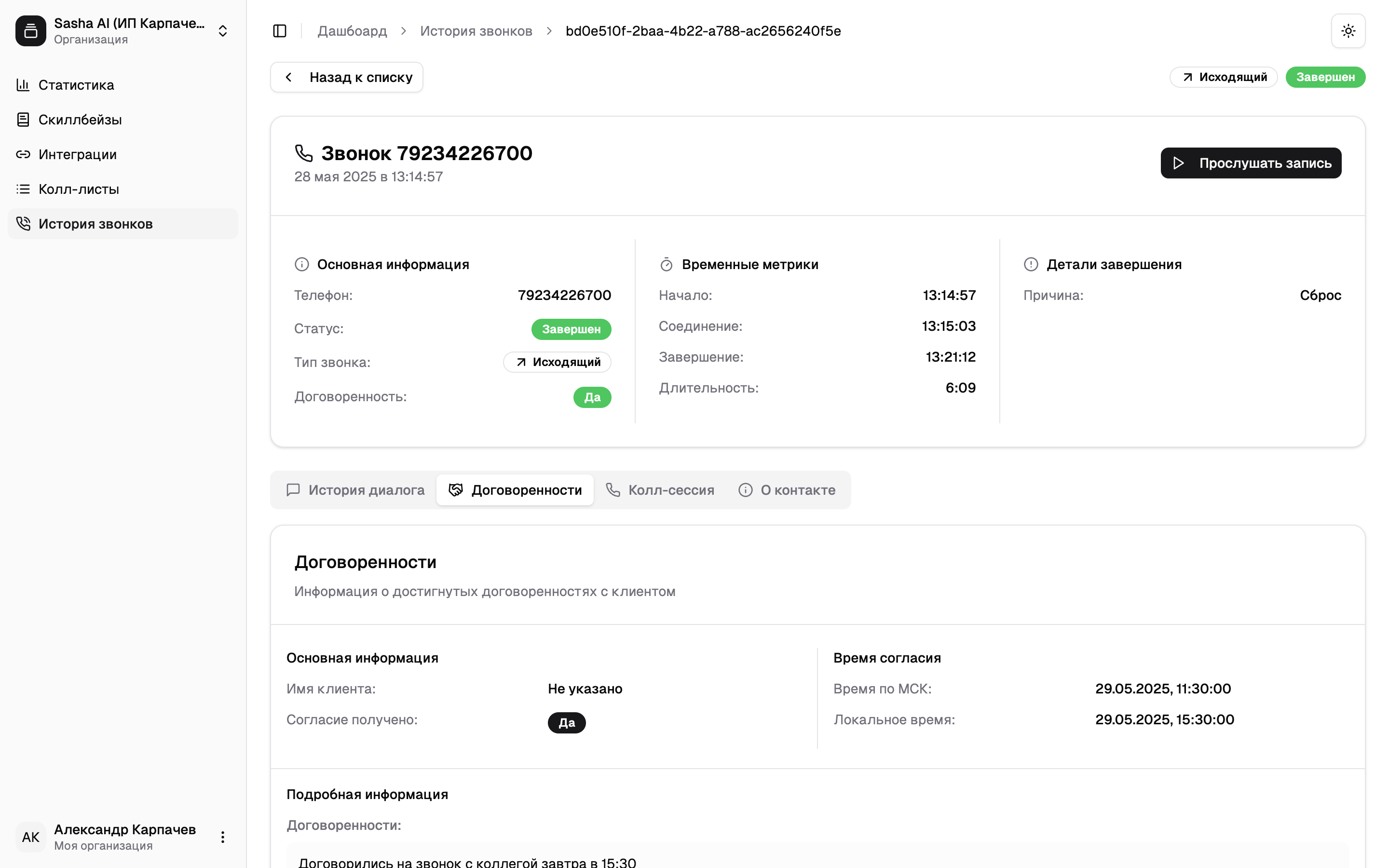Click the Интеграции link icon
Viewport: 1389px width, 868px height.
point(23,154)
